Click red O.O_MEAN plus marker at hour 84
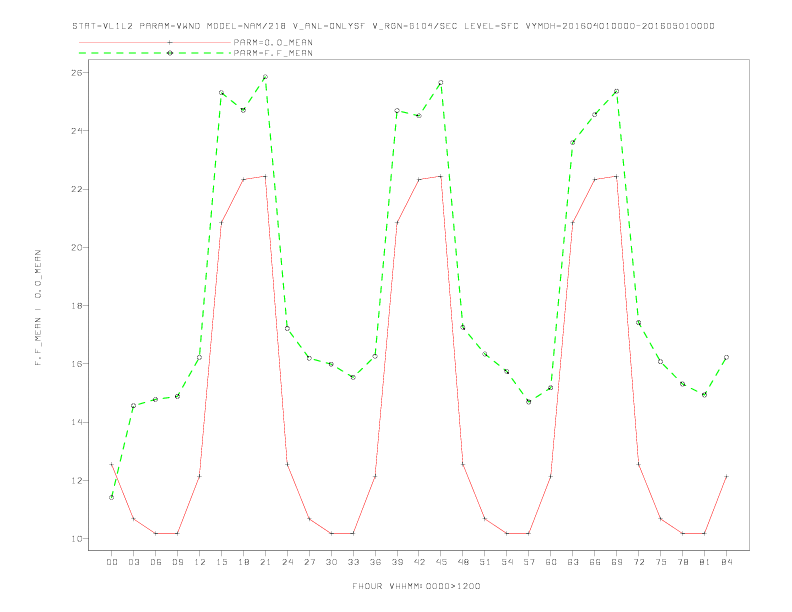792x612 pixels. coord(726,476)
